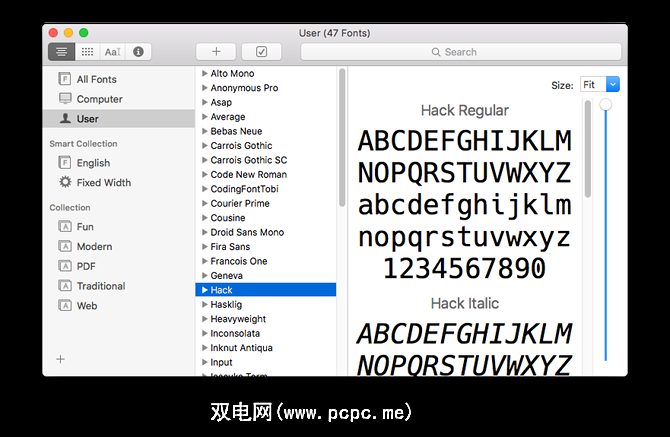Open the Size dropdown set to Fit
This screenshot has height=437, width=670.
coord(599,85)
